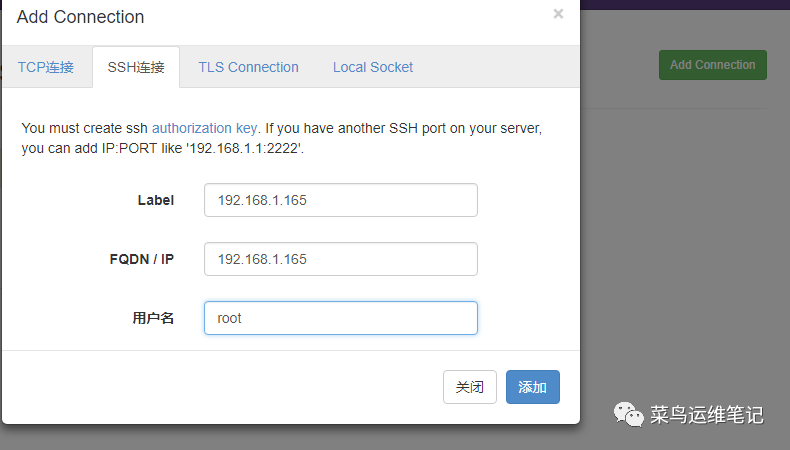790x450 pixels.
Task: Focus the 用户名 field containing root
Action: [x=341, y=318]
